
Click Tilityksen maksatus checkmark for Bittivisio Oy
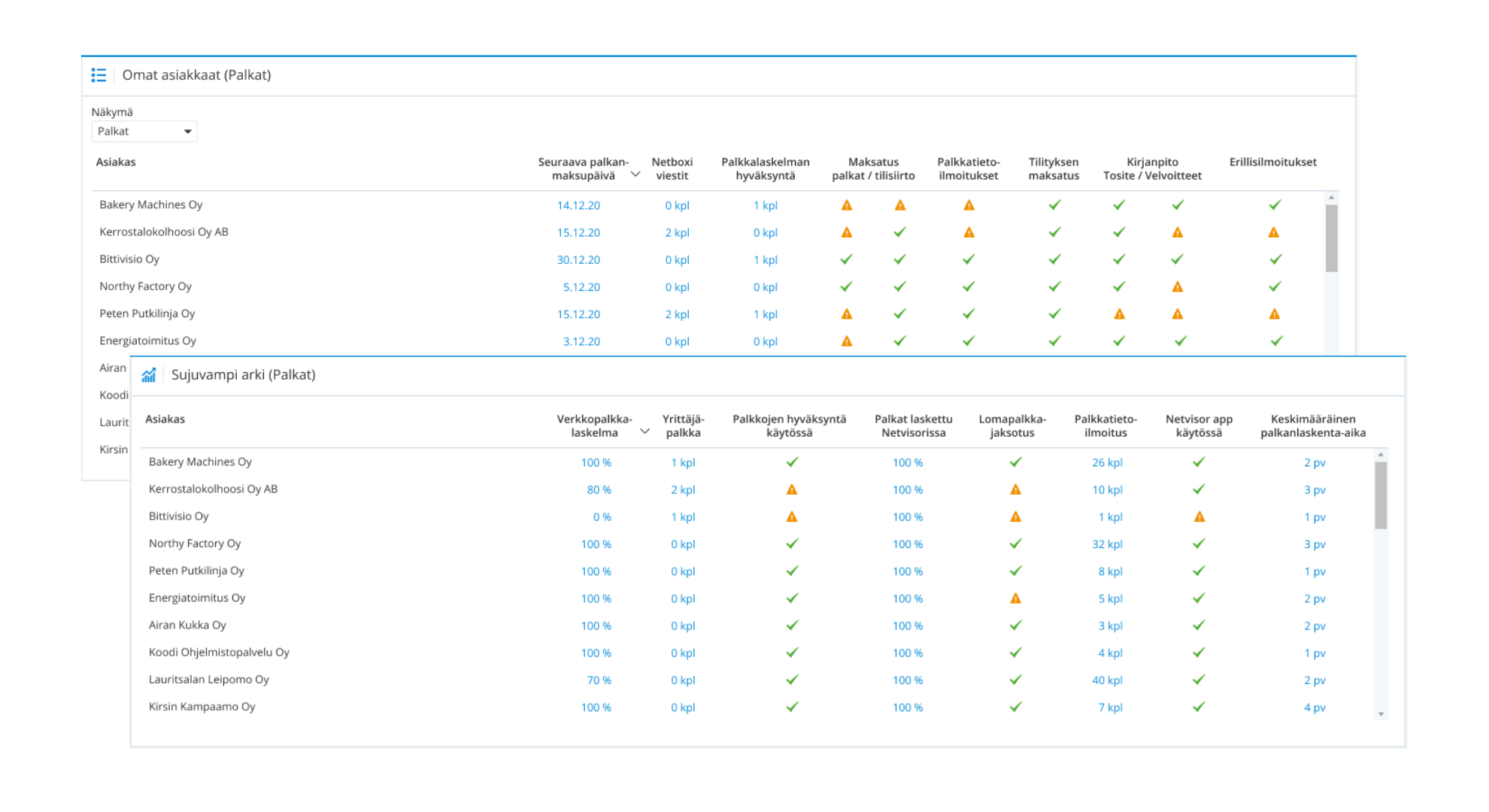pos(1054,259)
